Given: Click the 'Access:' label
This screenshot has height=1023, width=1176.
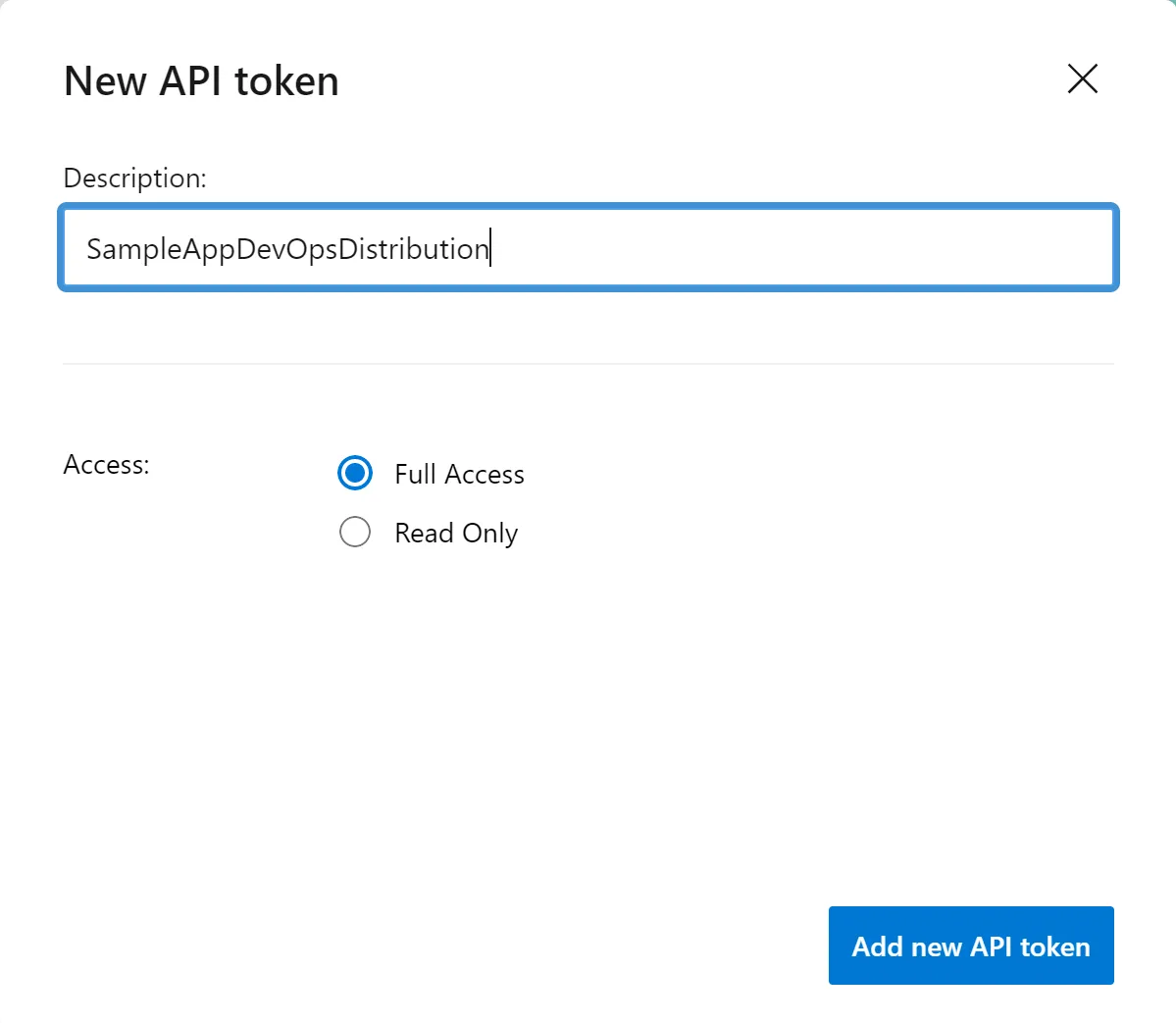Looking at the screenshot, I should 107,464.
